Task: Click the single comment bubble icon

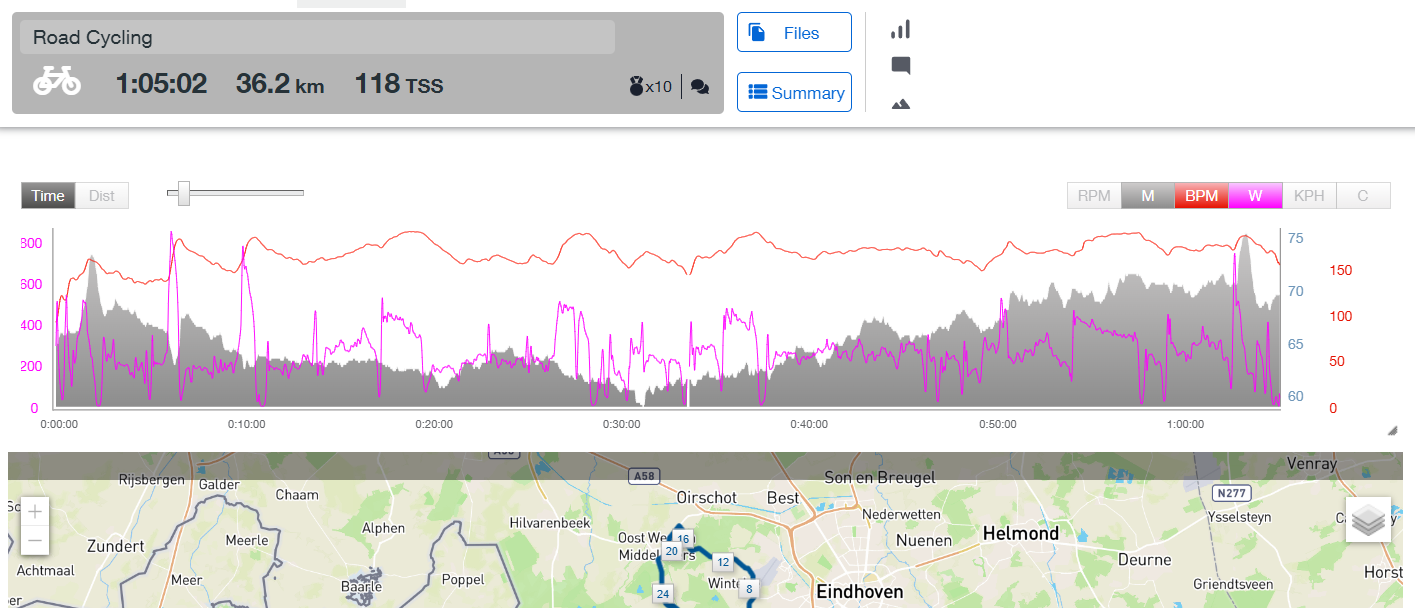Action: point(900,66)
